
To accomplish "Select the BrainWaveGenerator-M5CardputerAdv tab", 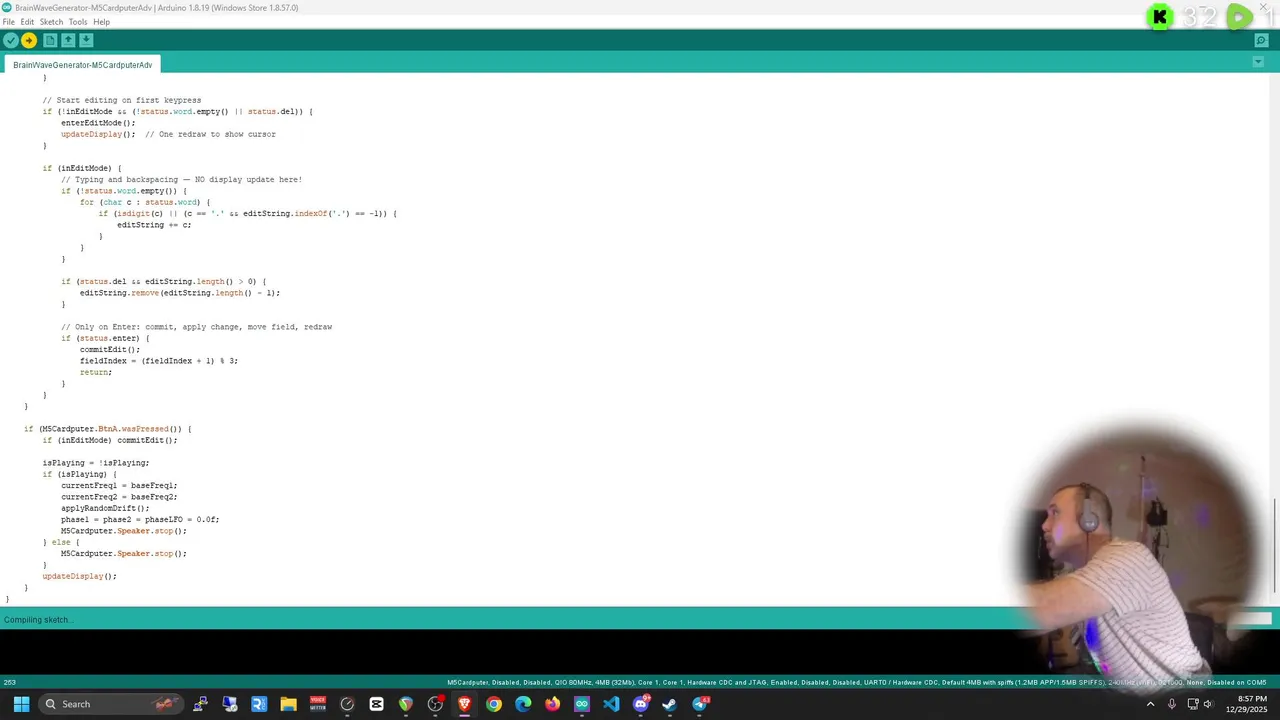I will [x=83, y=65].
